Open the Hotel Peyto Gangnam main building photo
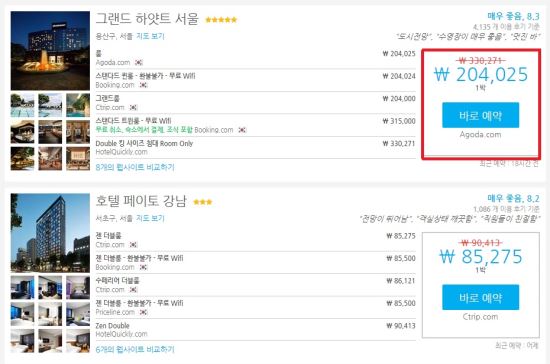This screenshot has height=364, width=550. [50, 233]
